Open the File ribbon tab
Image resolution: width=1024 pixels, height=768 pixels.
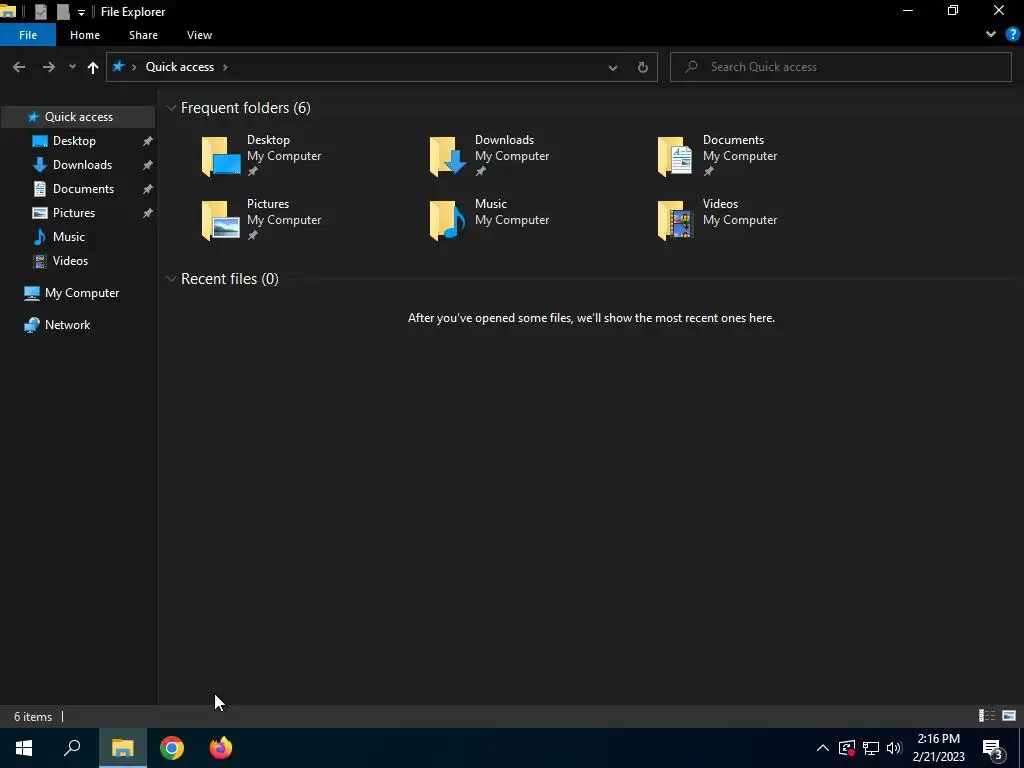pyautogui.click(x=28, y=35)
